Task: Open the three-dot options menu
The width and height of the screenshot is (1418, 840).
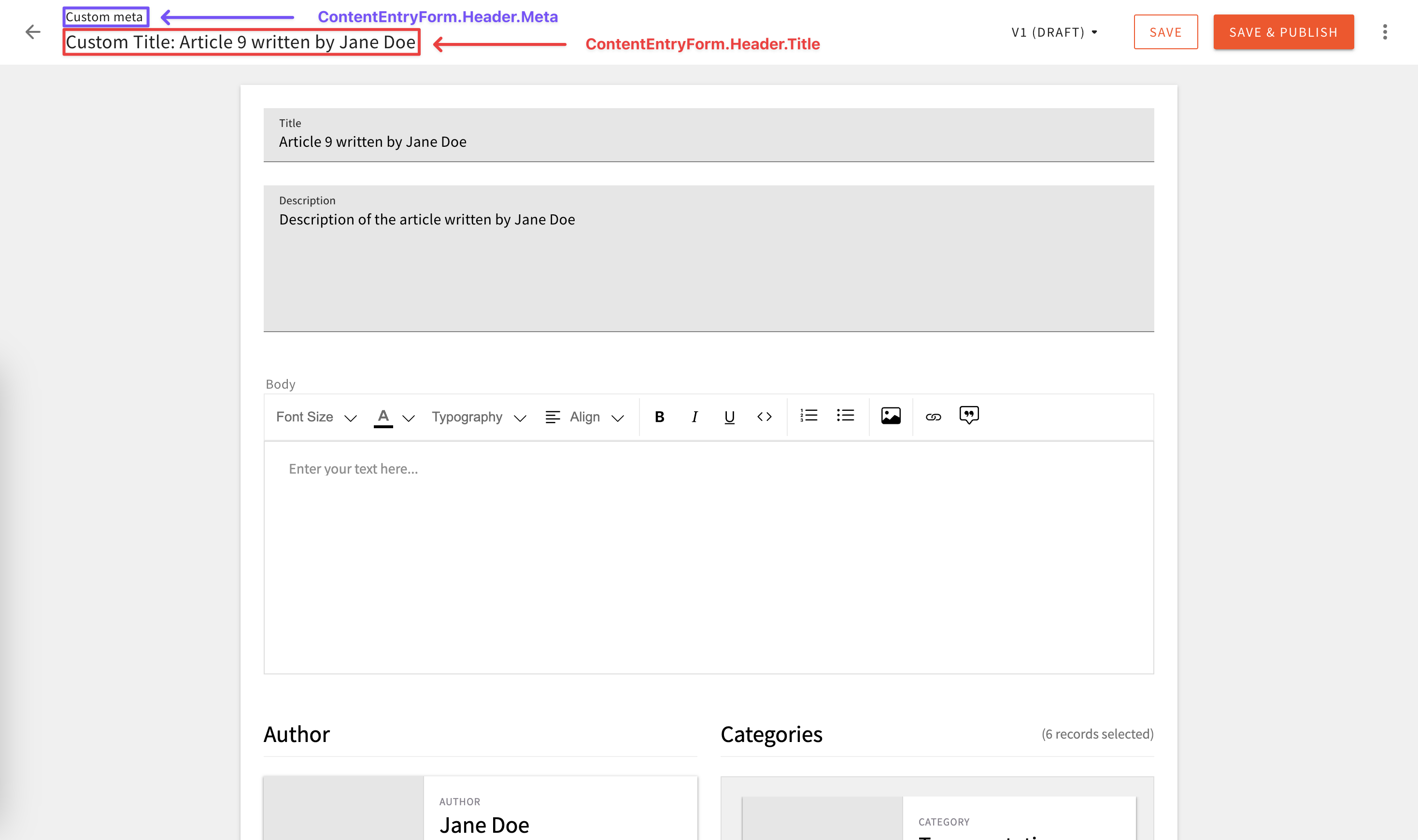Action: click(1385, 32)
